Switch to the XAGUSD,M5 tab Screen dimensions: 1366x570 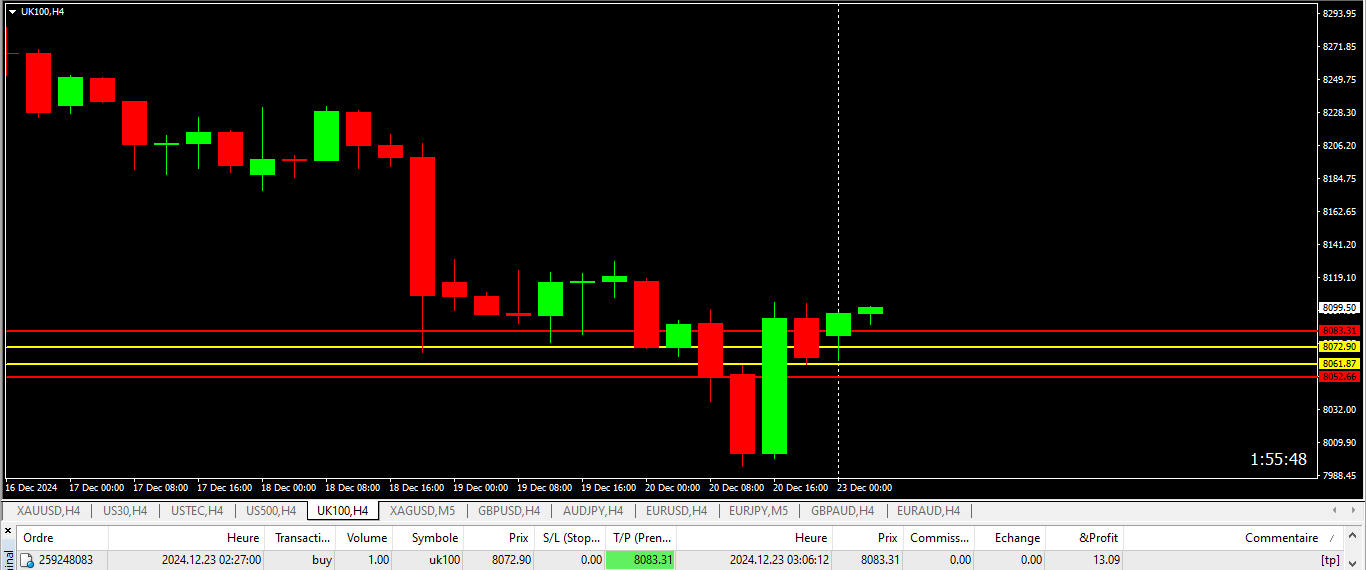(x=422, y=511)
